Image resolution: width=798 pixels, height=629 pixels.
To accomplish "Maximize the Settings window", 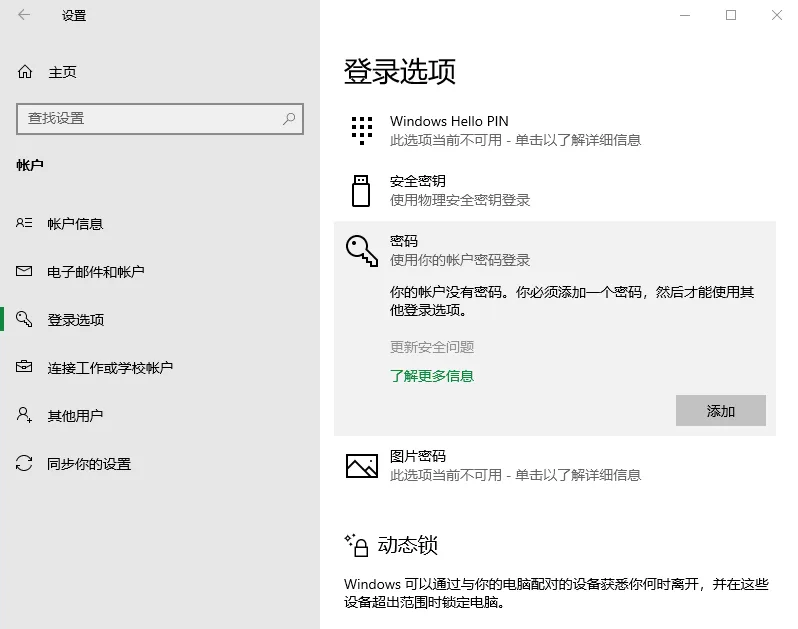I will [x=731, y=15].
